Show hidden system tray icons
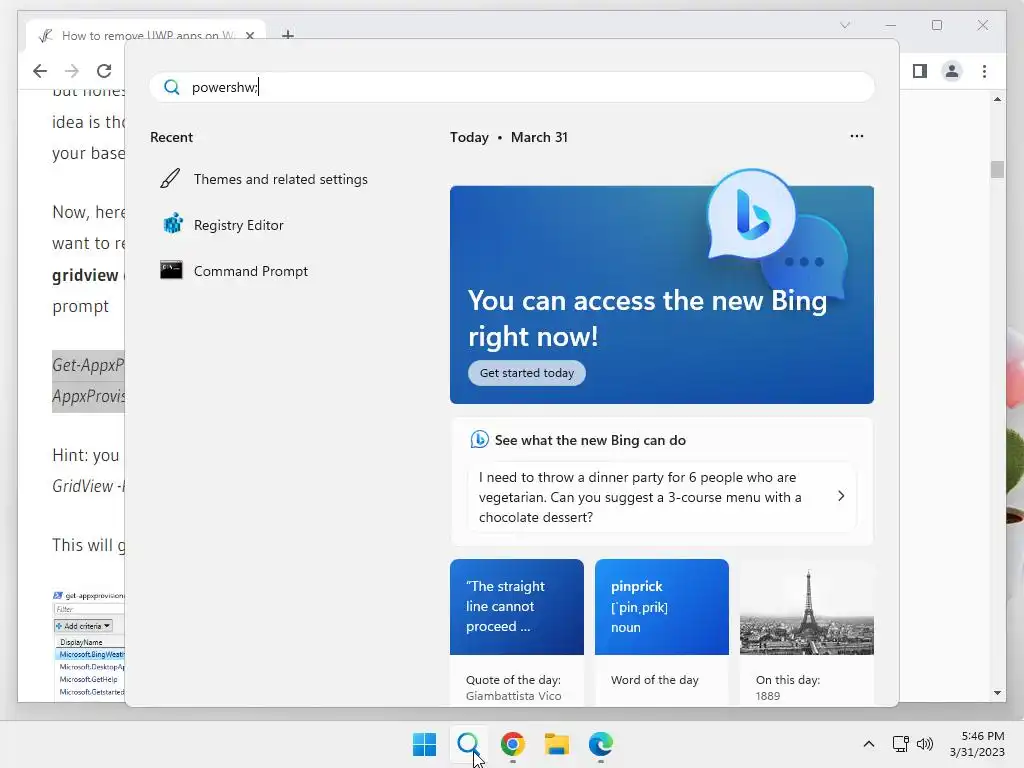Screen dimensions: 1024x768 click(869, 744)
